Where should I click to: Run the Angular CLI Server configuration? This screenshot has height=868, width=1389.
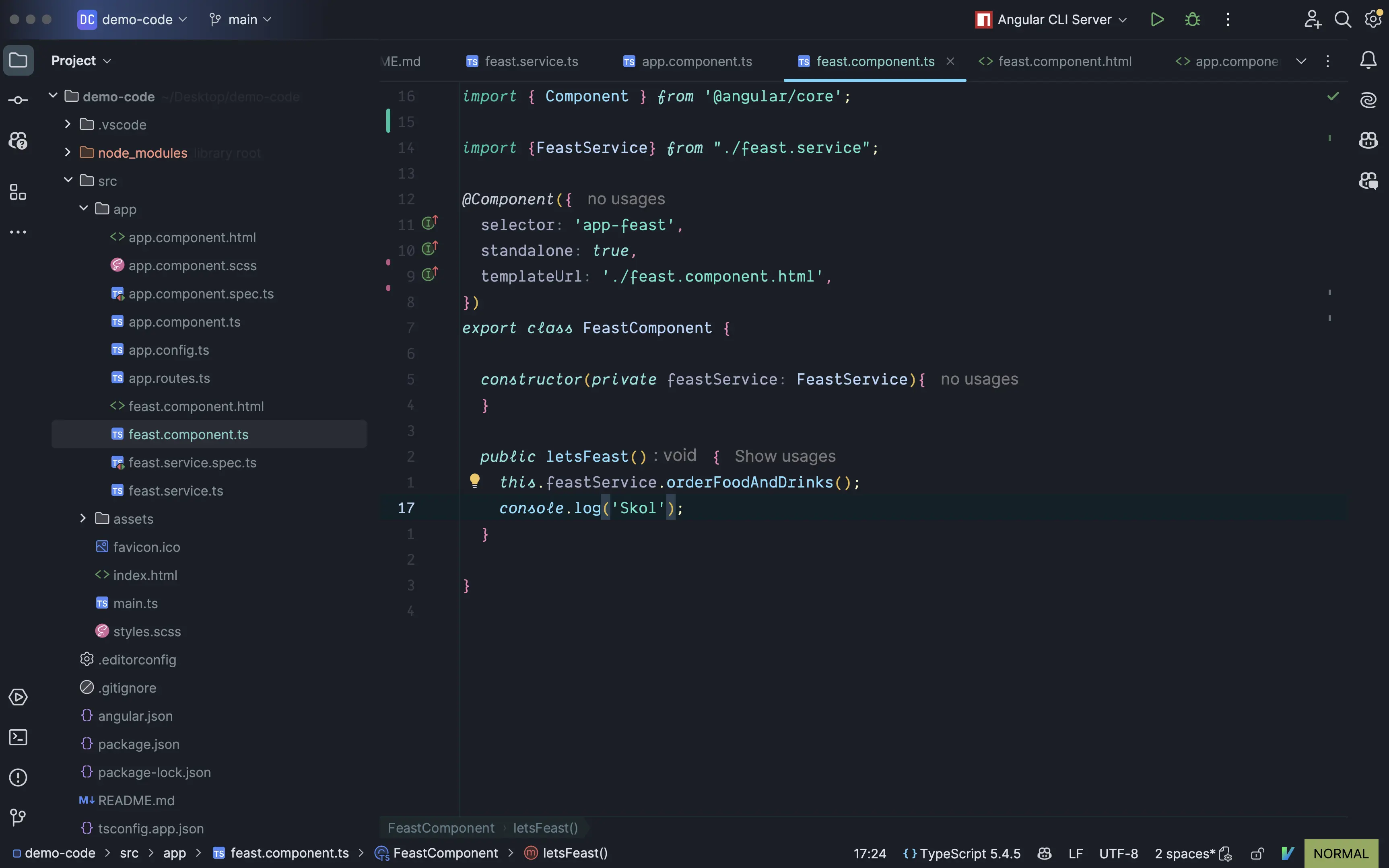pos(1157,20)
